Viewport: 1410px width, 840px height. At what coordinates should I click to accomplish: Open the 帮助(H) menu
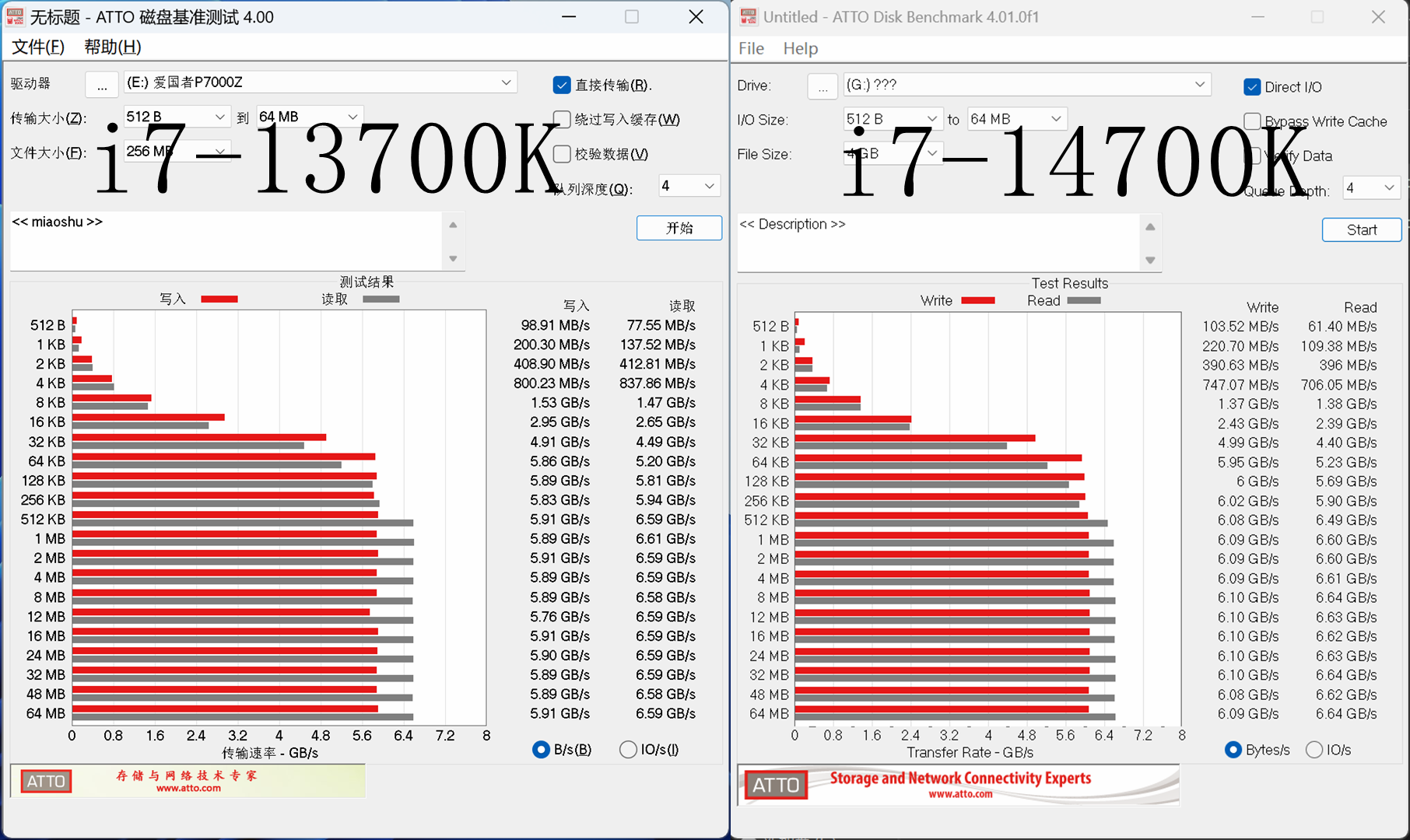113,47
